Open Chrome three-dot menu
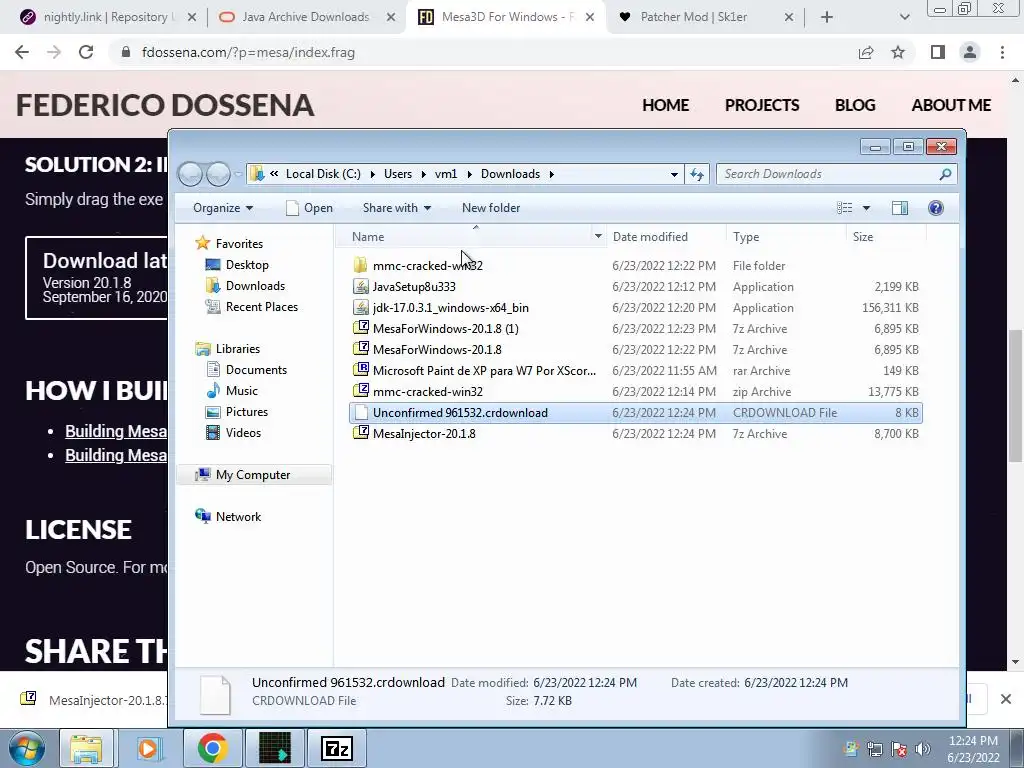 point(1002,52)
